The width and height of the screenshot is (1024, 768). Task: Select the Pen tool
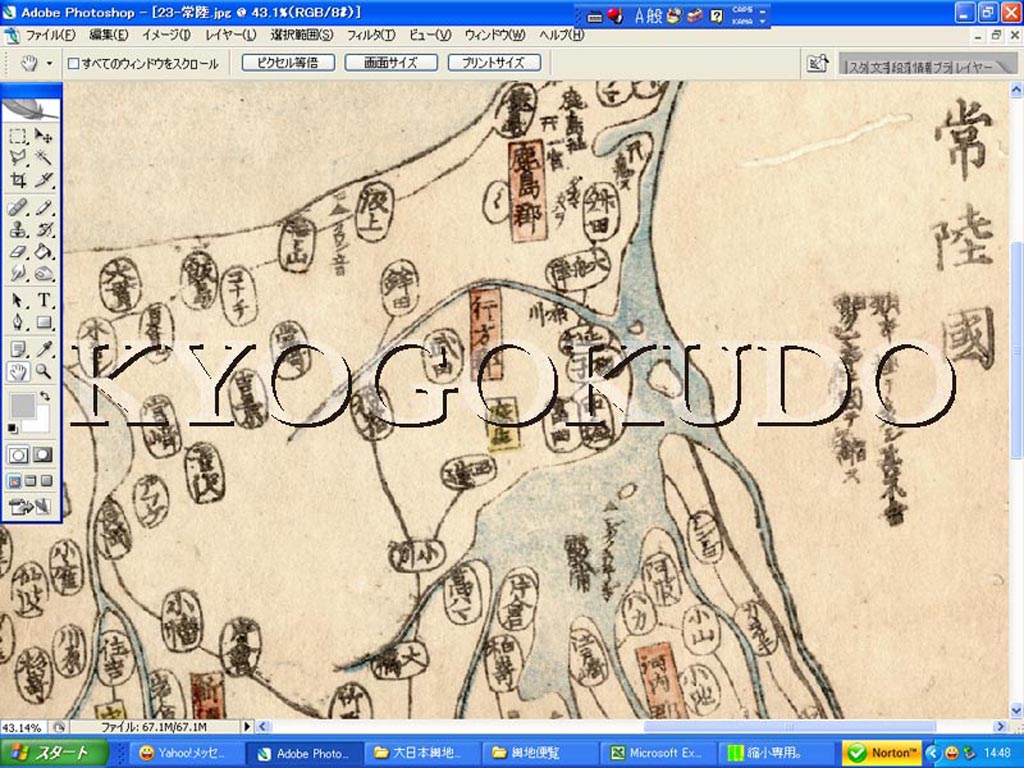[18, 322]
